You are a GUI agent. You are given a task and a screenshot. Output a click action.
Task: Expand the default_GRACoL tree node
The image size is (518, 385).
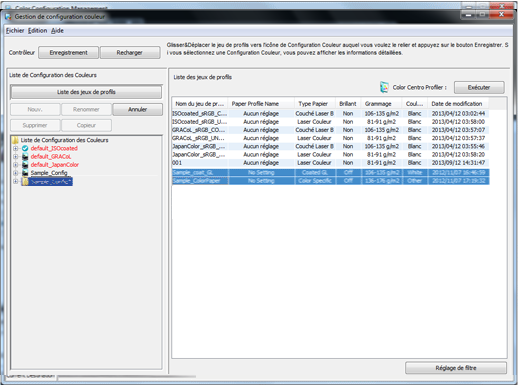[16, 156]
